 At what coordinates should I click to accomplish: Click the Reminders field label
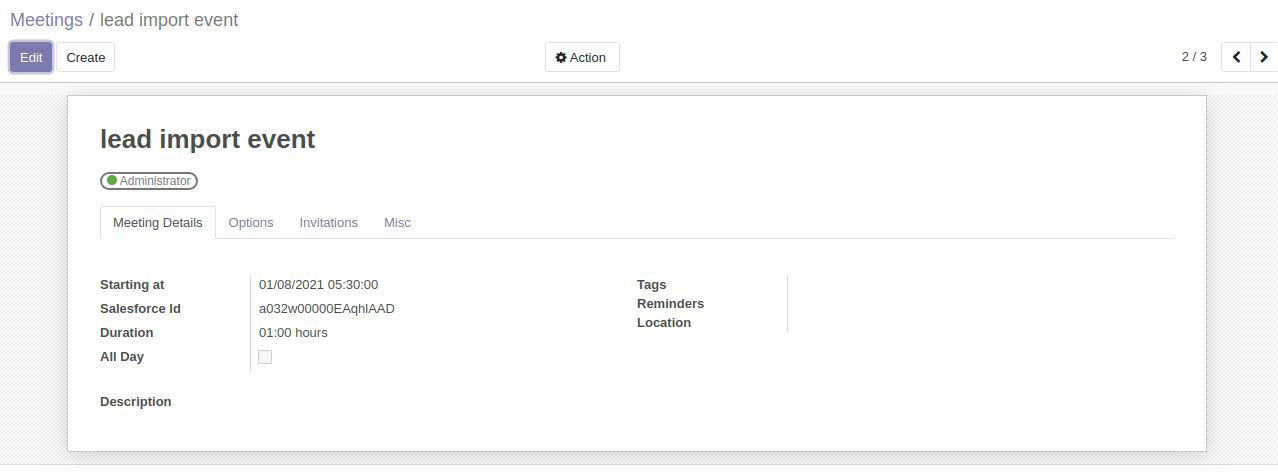(670, 304)
